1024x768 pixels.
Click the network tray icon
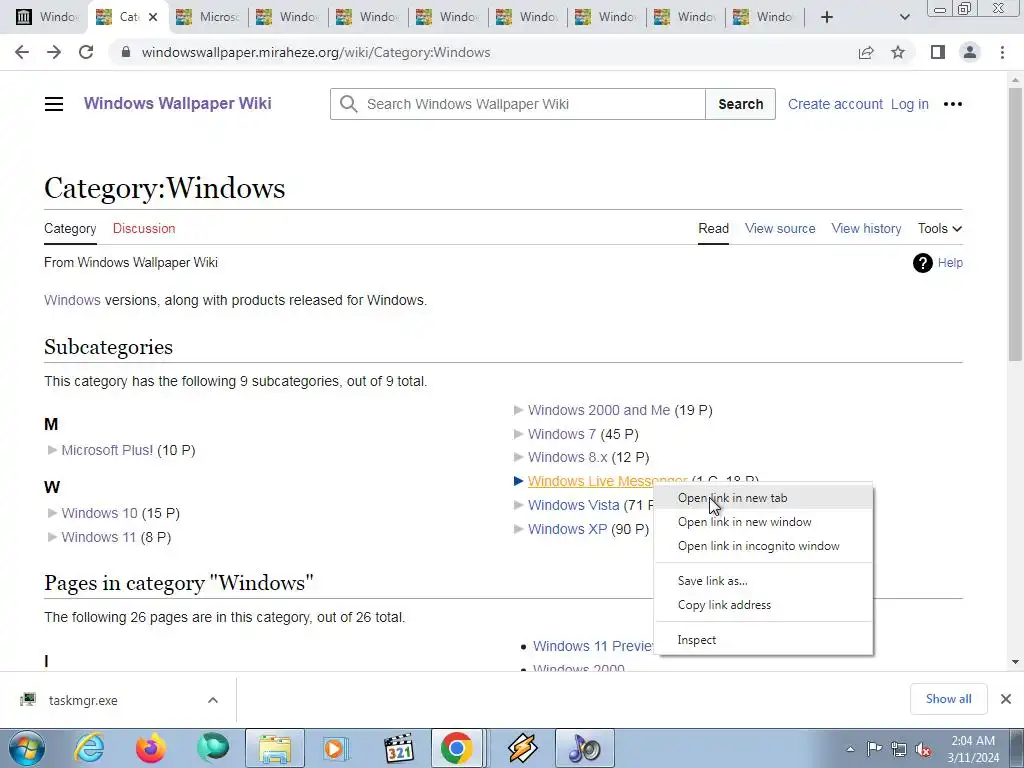[x=899, y=749]
